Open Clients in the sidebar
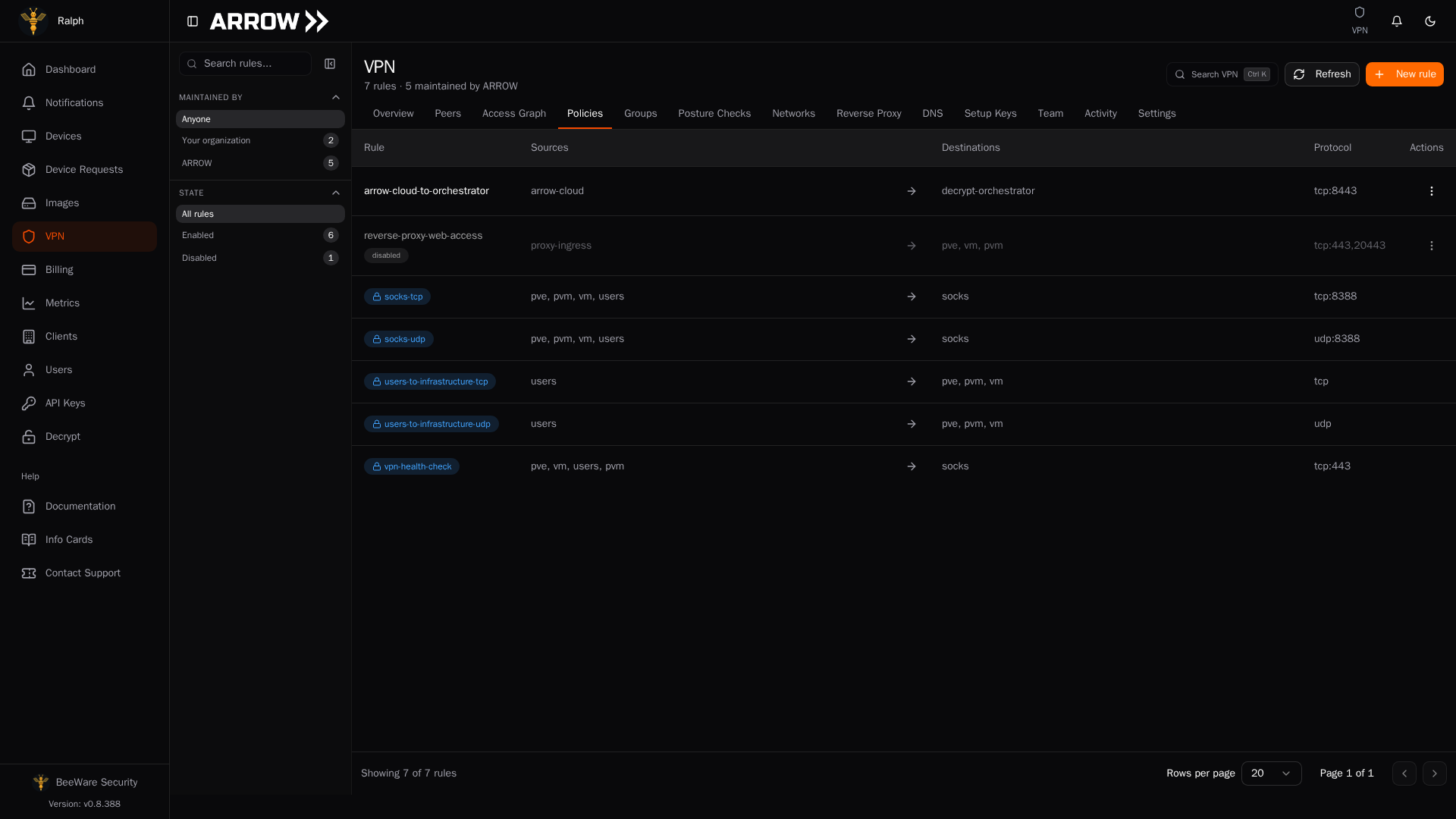1456x819 pixels. point(84,337)
